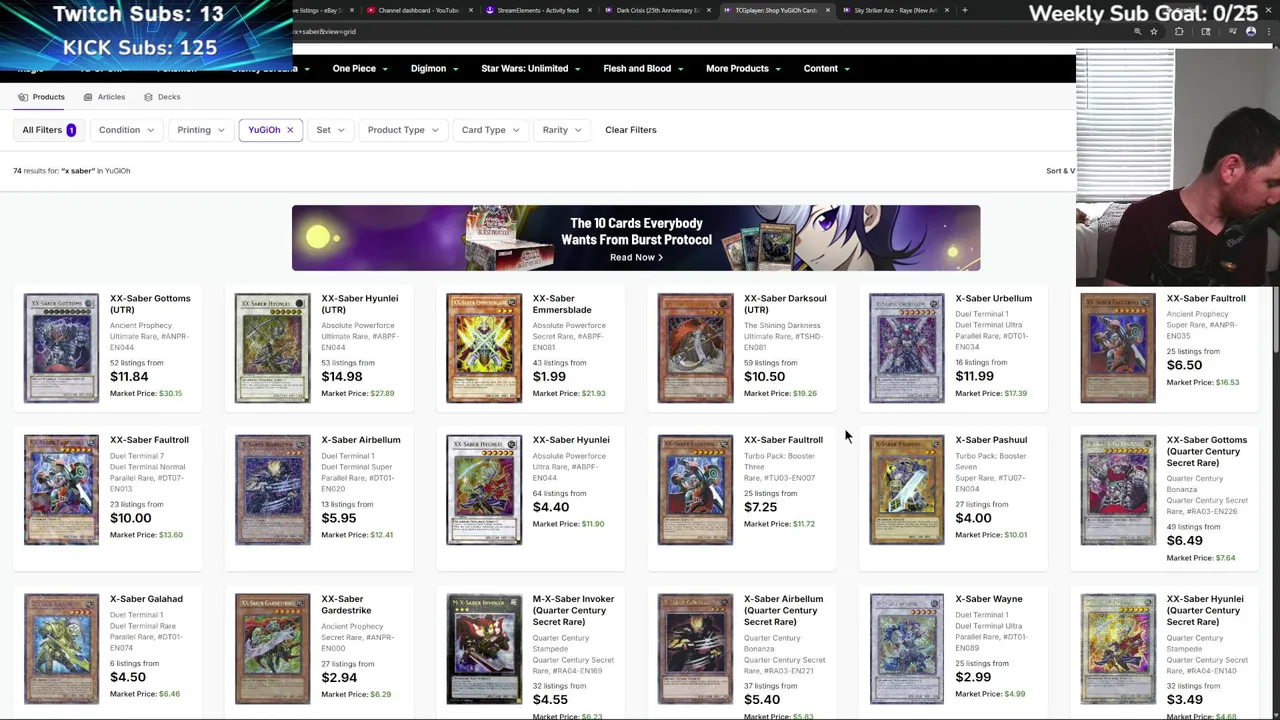1280x720 pixels.
Task: Open XX-Saber Gottoms (Quarter Century Secret Rare) link
Action: (1207, 451)
